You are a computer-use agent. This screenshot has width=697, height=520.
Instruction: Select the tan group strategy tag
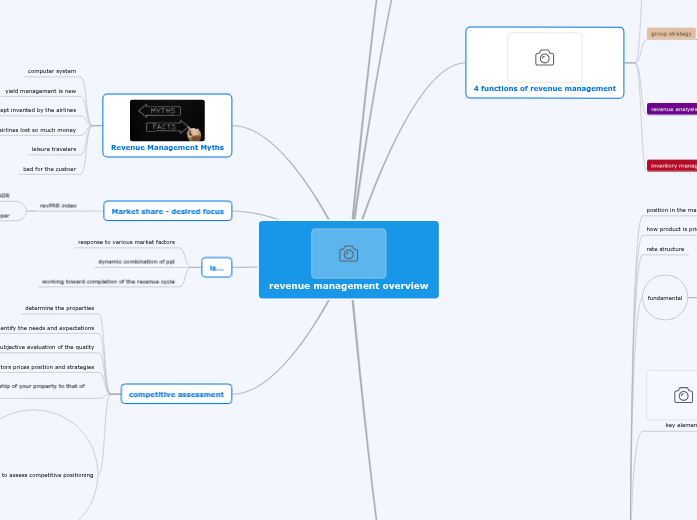tap(671, 34)
